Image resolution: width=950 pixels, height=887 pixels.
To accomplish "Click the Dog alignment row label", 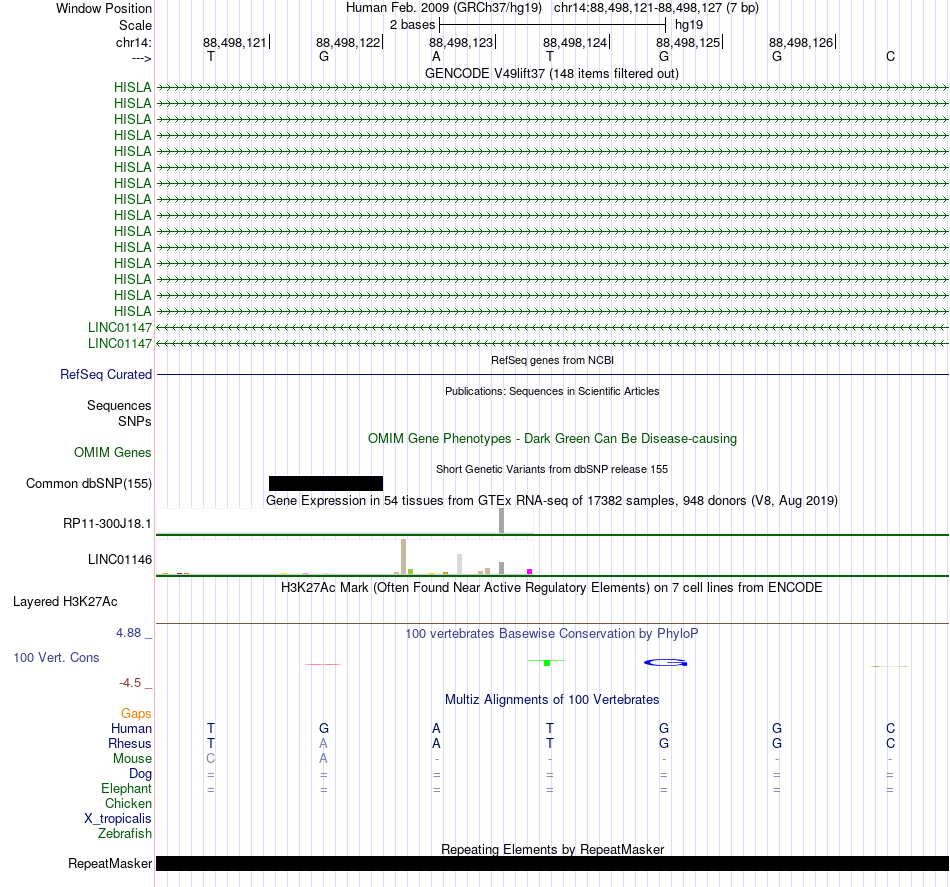I will [140, 774].
